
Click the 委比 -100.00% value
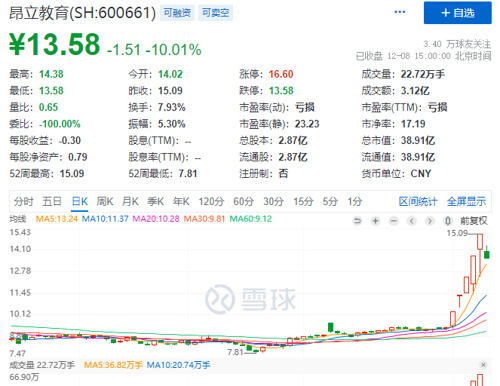60,124
